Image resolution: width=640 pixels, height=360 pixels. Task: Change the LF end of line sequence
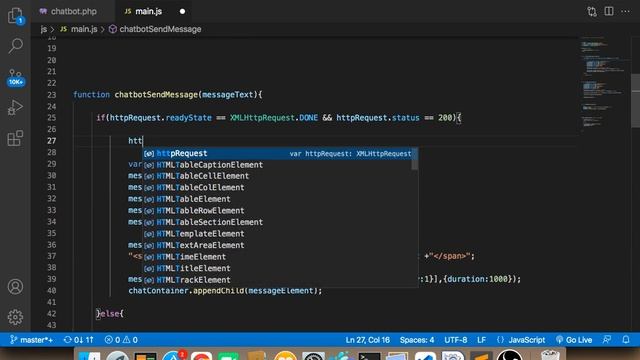482,340
